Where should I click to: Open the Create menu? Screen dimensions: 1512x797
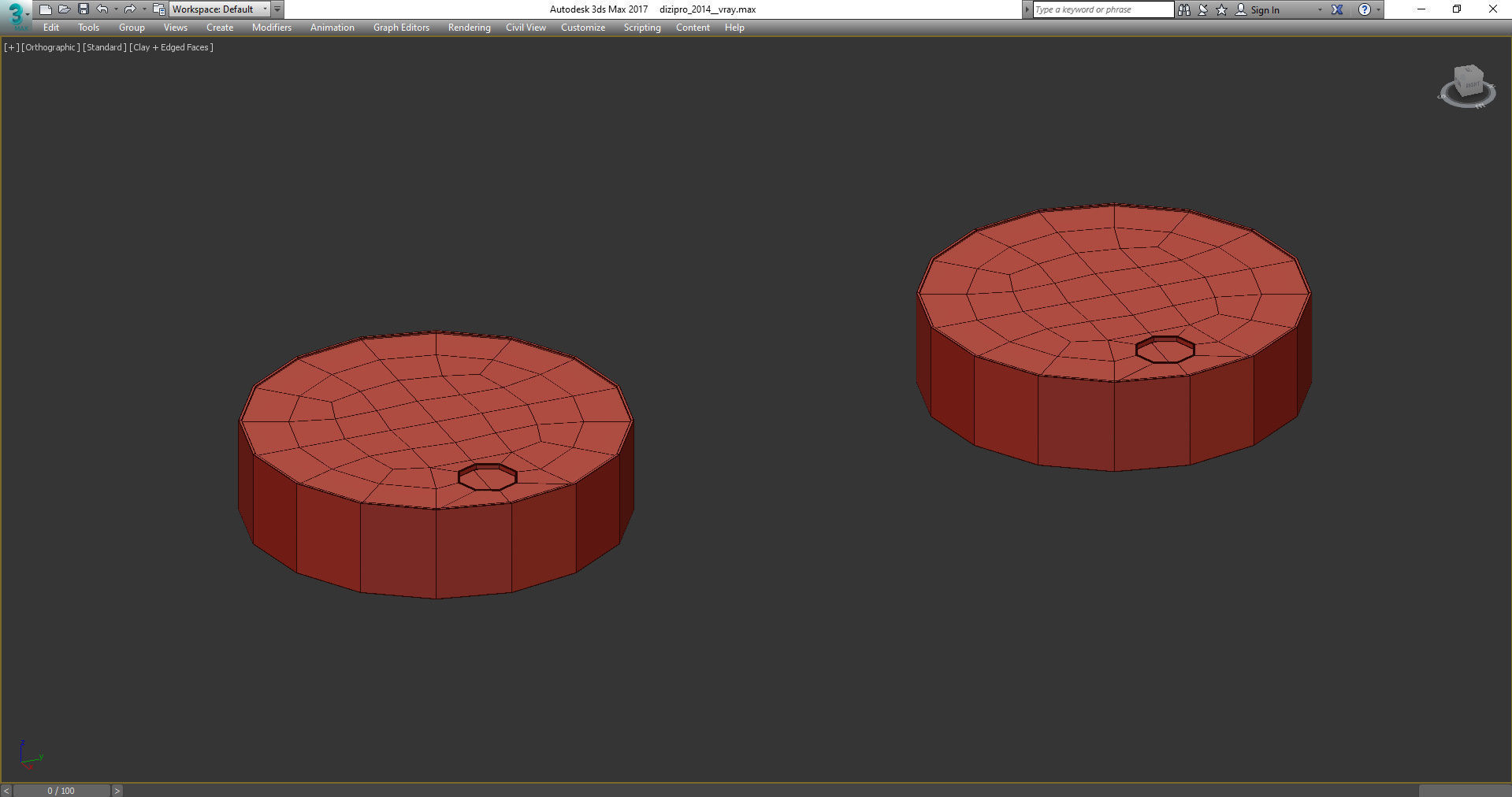click(220, 28)
